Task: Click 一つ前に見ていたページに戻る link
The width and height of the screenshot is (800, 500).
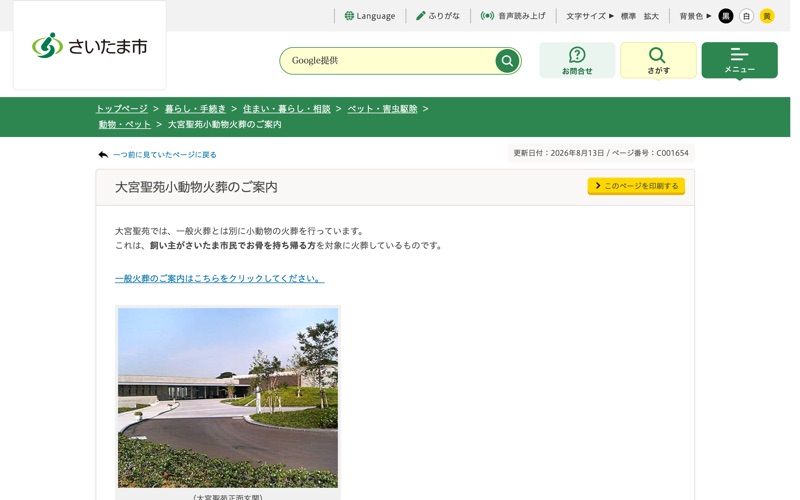Action: 165,155
